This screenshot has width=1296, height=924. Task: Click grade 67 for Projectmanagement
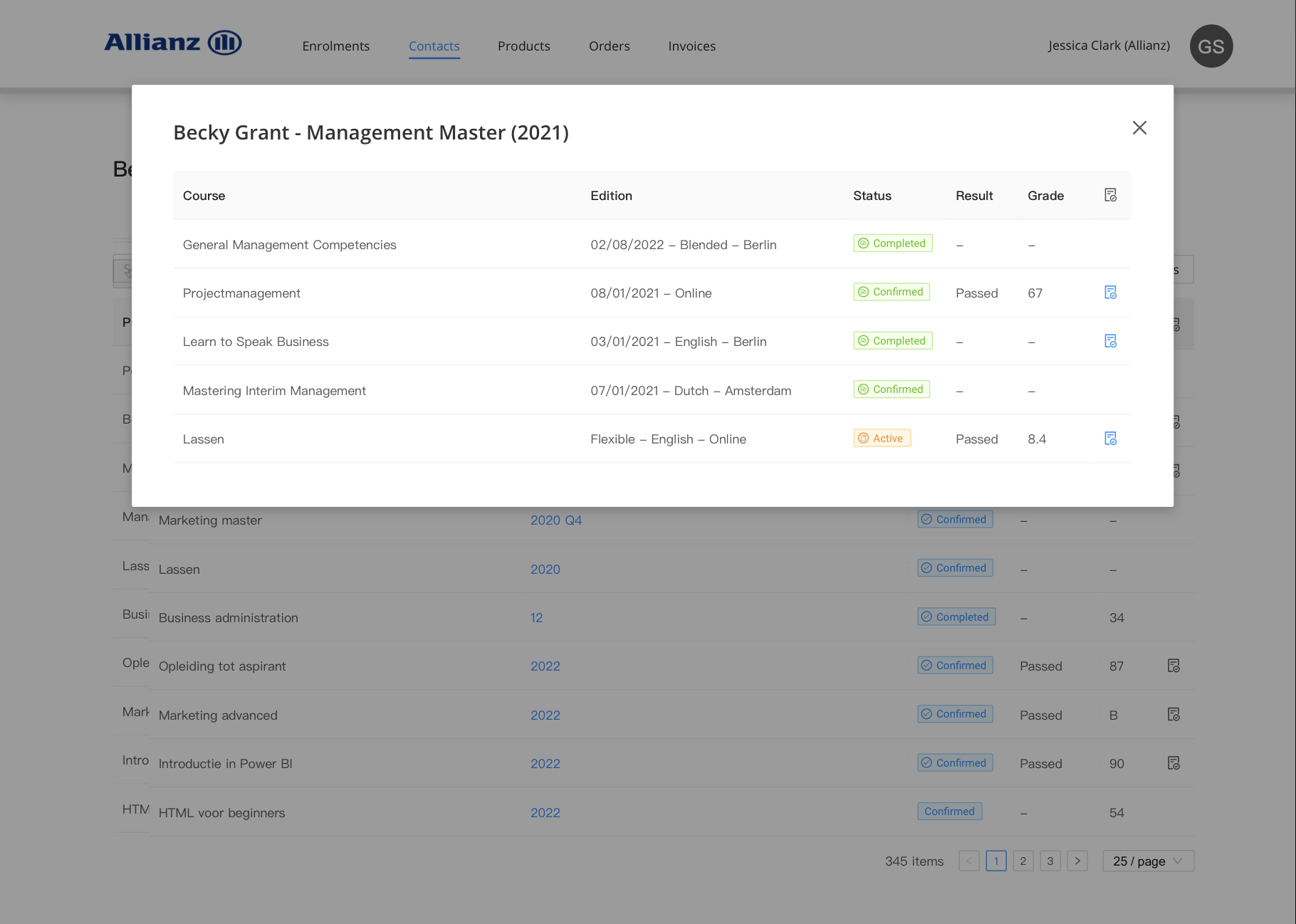pos(1035,293)
